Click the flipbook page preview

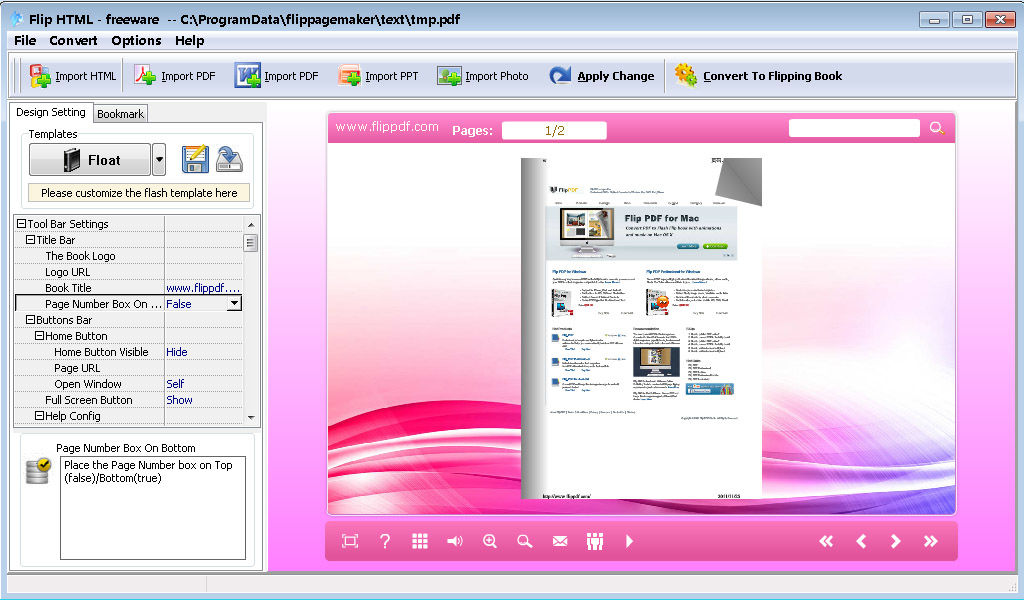[x=641, y=328]
